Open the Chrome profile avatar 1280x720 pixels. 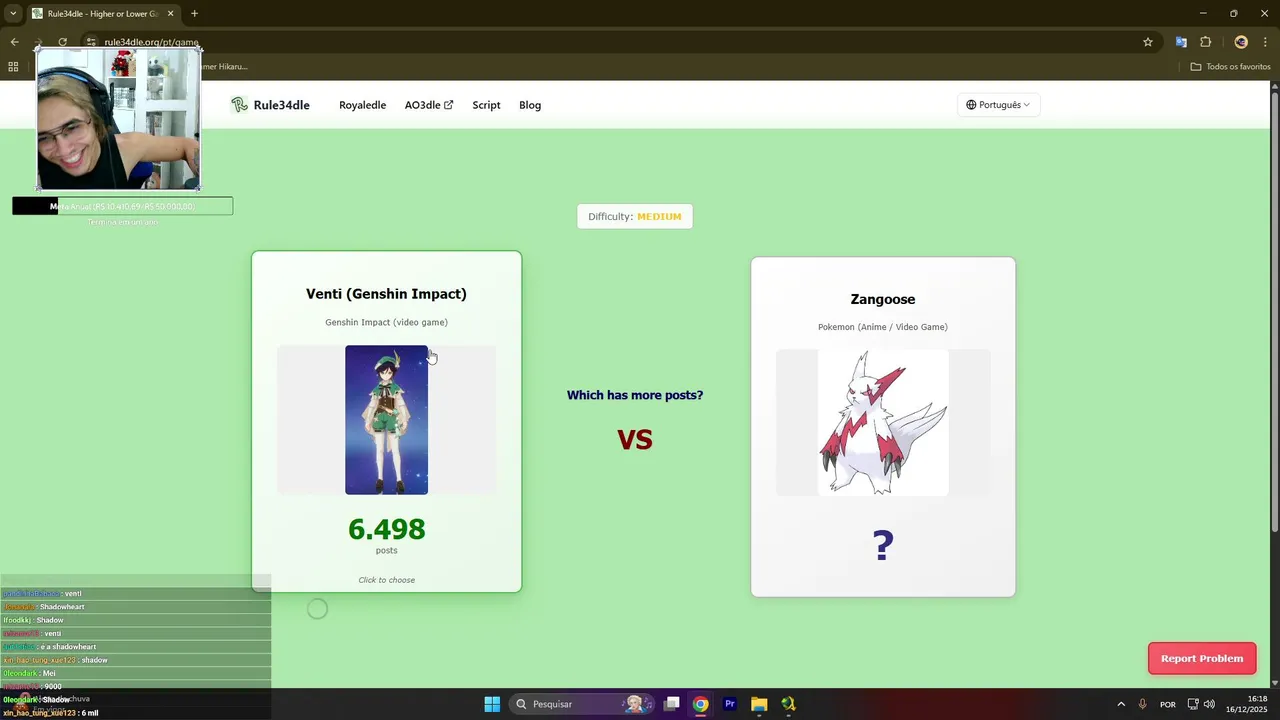coord(1241,42)
